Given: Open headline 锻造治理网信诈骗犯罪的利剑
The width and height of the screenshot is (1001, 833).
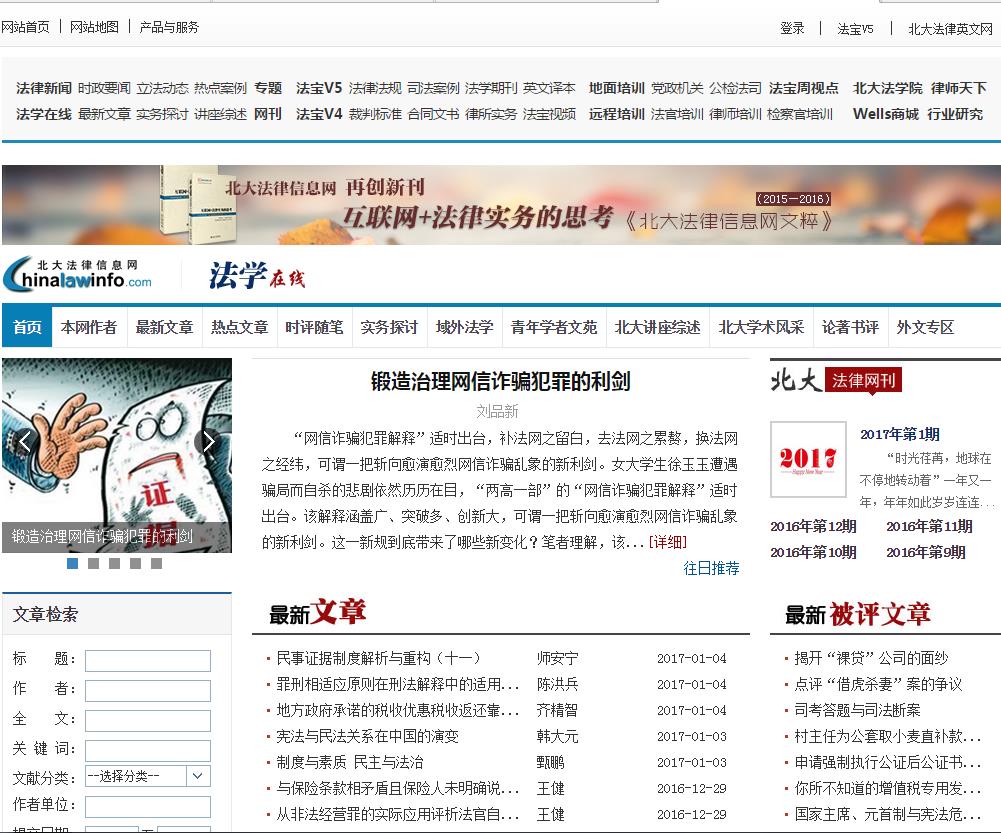Looking at the screenshot, I should tap(500, 381).
